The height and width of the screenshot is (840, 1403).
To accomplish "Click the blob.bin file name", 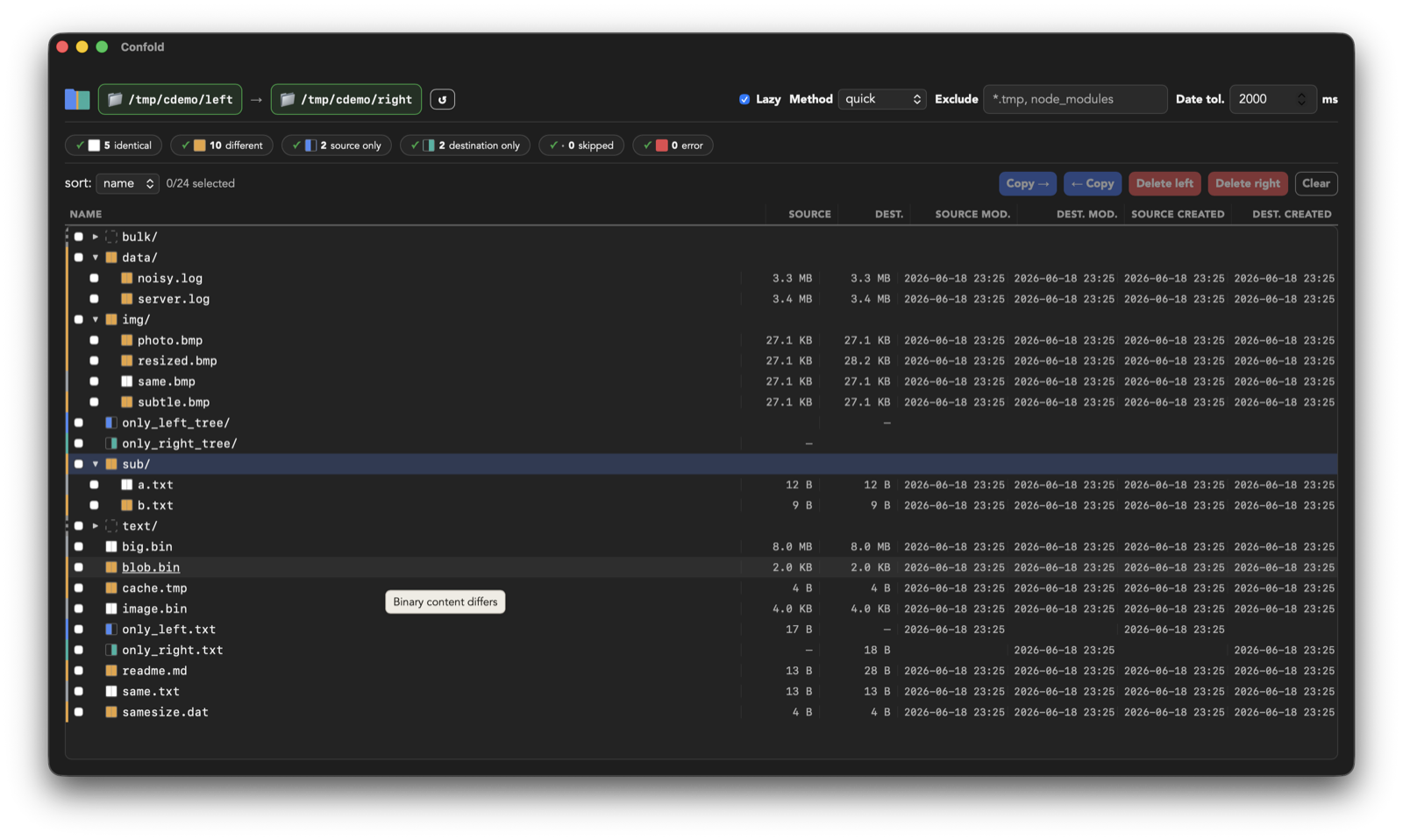I will (151, 567).
